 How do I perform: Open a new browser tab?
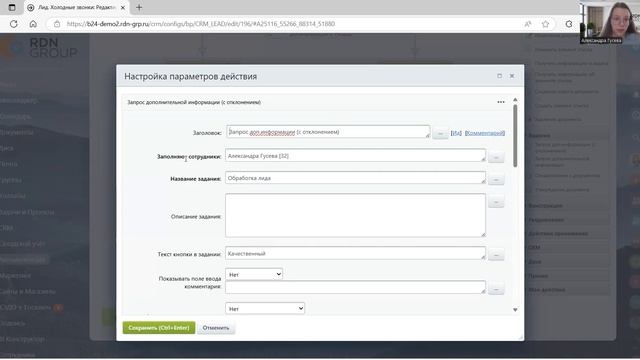pos(139,7)
